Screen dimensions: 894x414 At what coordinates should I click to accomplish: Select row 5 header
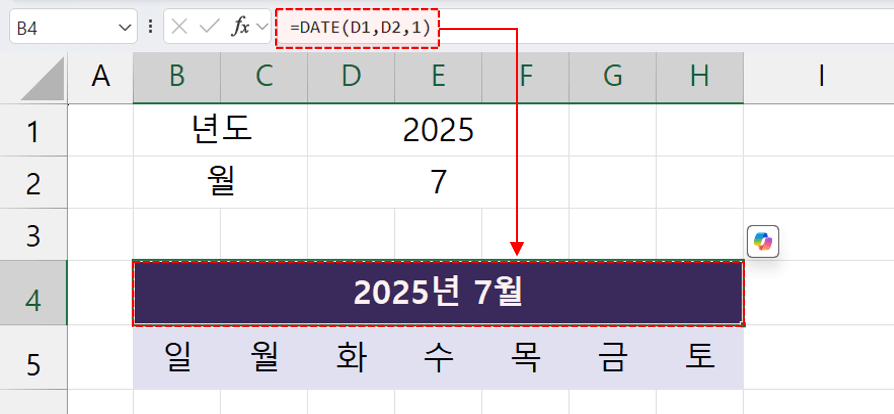click(x=34, y=358)
